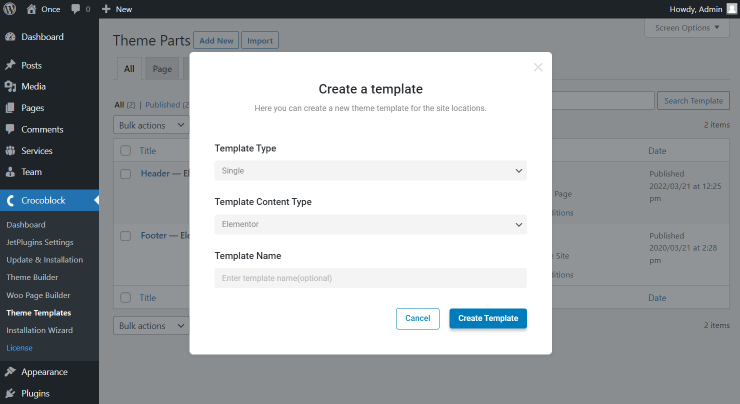
Task: Open the Once site home icon
Action: click(31, 9)
